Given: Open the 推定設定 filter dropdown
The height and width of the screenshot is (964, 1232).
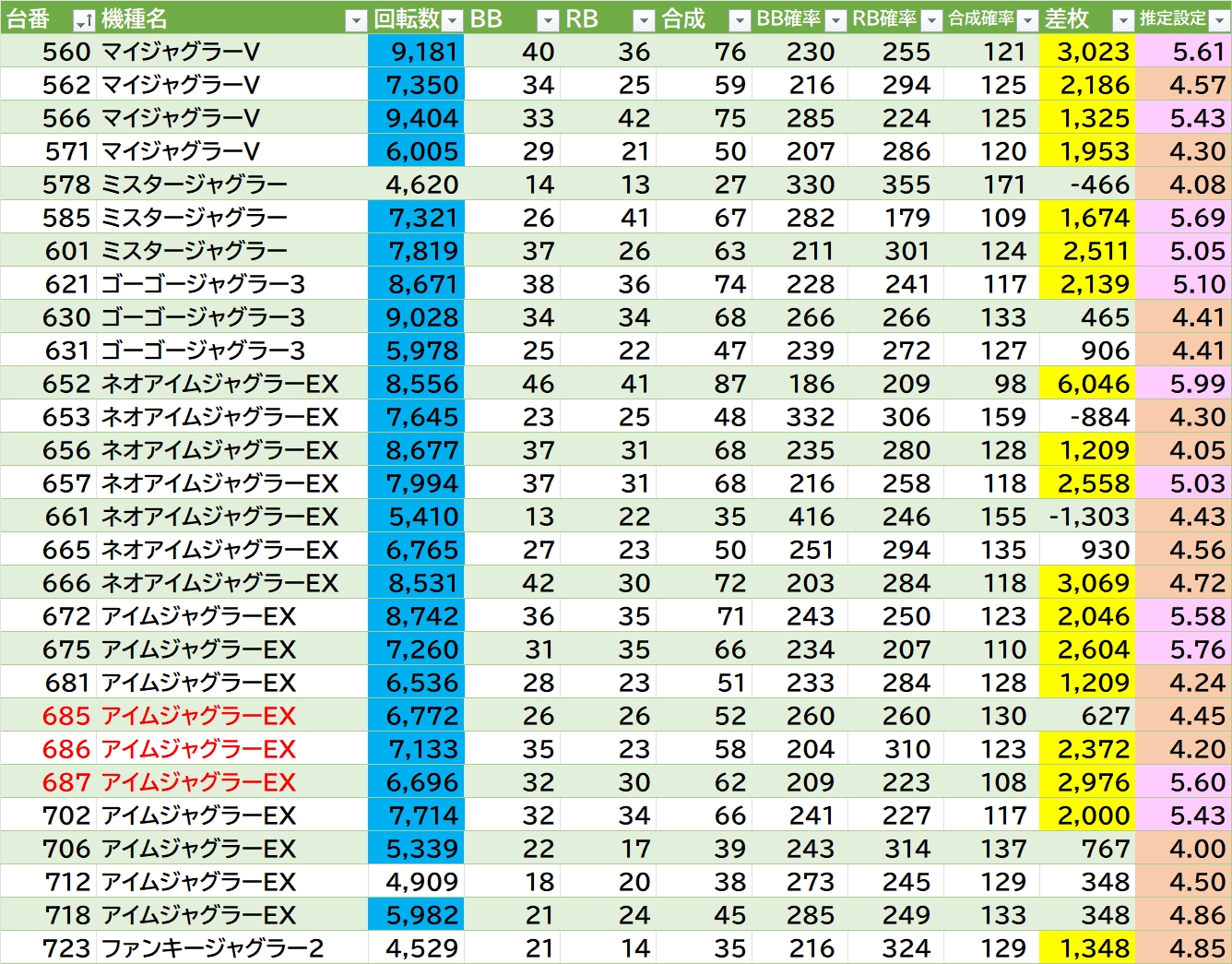Looking at the screenshot, I should click(1219, 20).
